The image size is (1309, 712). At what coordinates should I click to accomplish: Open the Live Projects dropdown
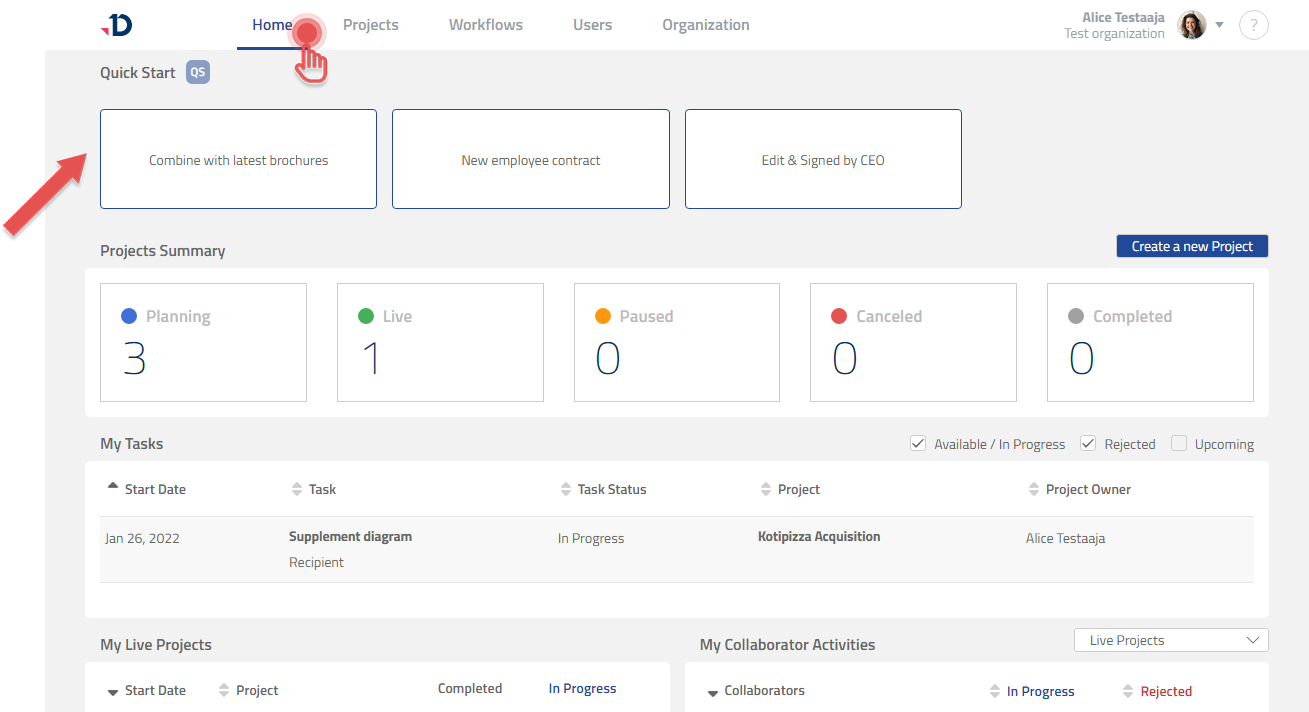(1170, 640)
